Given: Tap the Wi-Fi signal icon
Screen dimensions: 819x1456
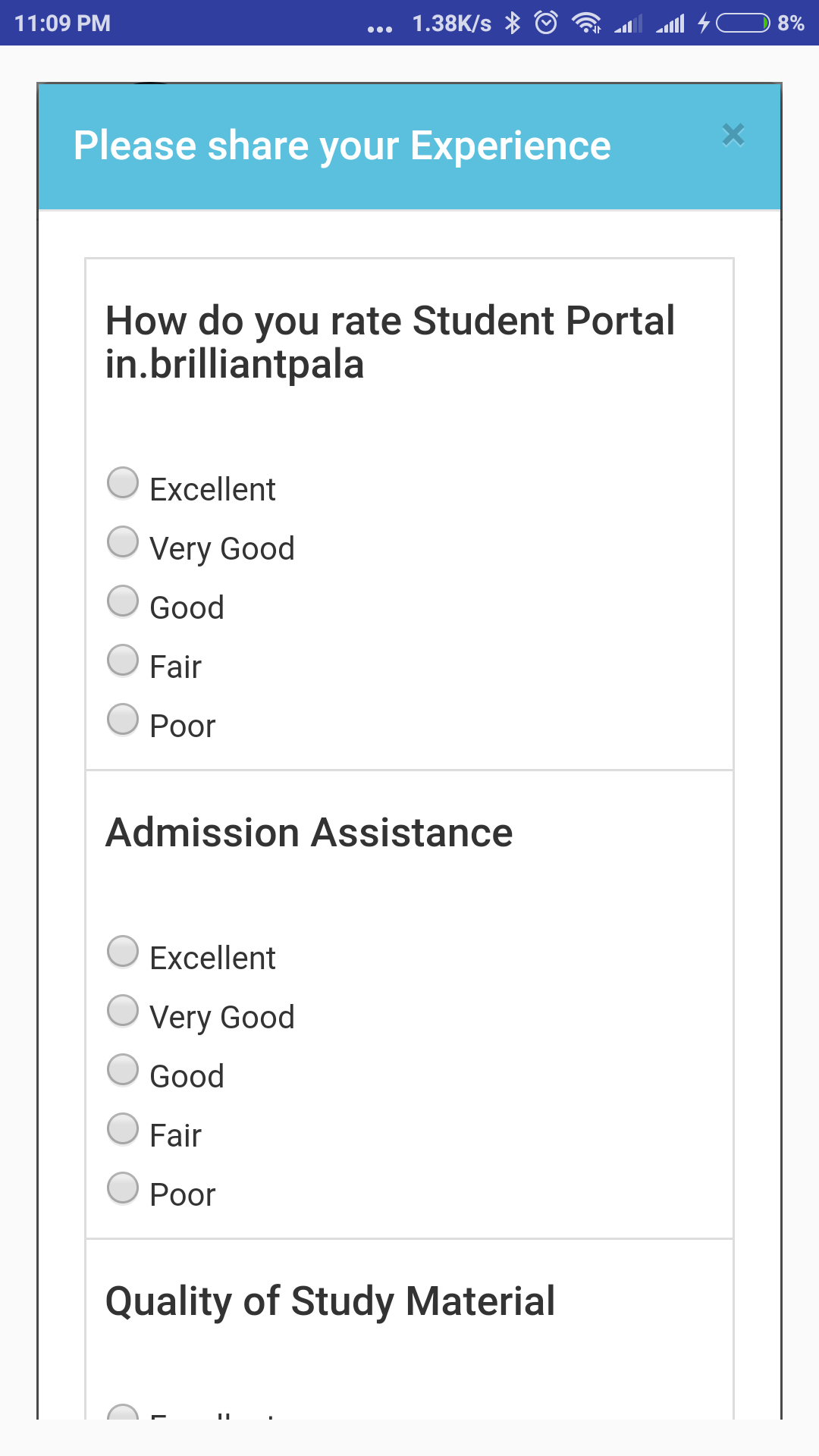Looking at the screenshot, I should click(x=587, y=23).
